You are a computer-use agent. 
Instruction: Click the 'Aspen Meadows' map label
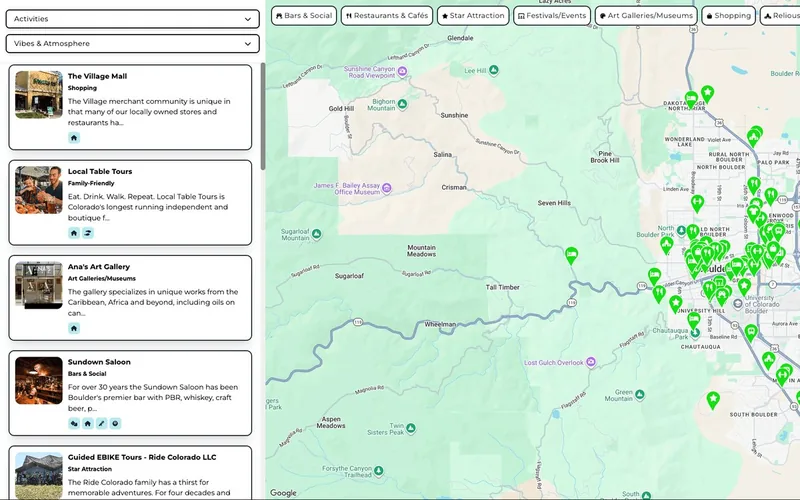tap(331, 422)
